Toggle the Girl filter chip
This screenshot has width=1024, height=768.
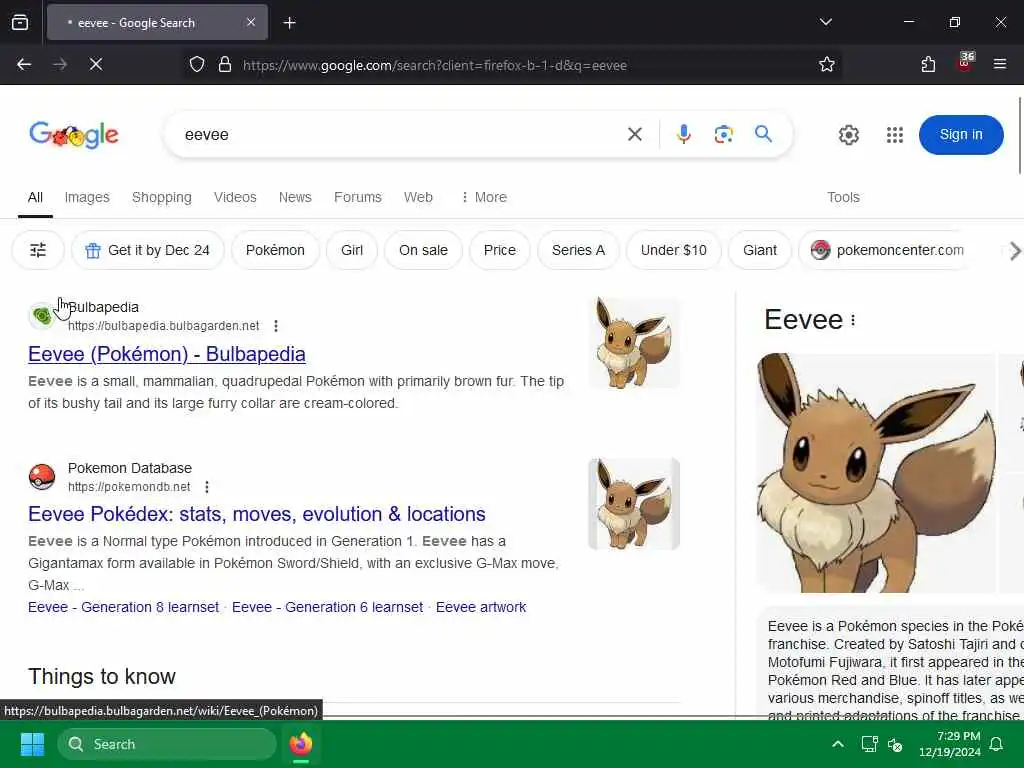tap(351, 250)
